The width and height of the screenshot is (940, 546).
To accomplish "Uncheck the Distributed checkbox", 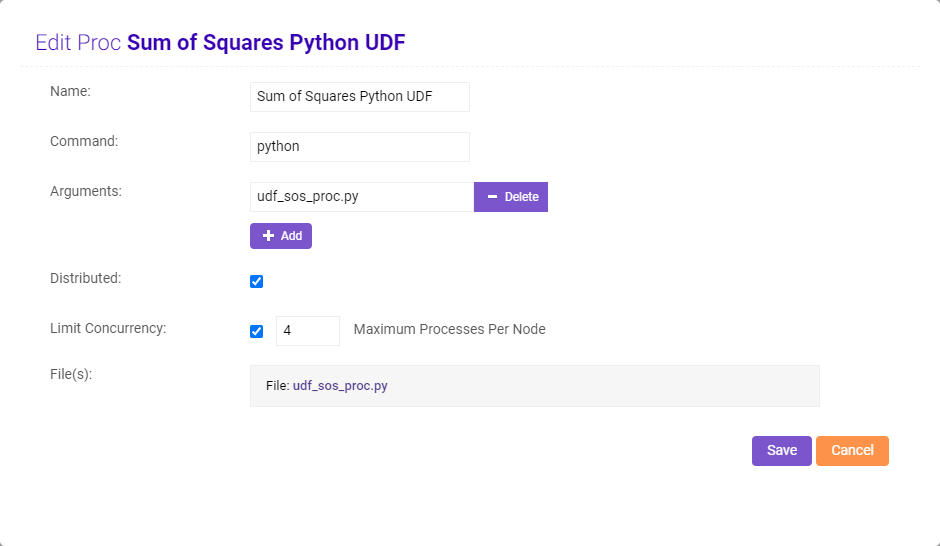I will point(256,281).
